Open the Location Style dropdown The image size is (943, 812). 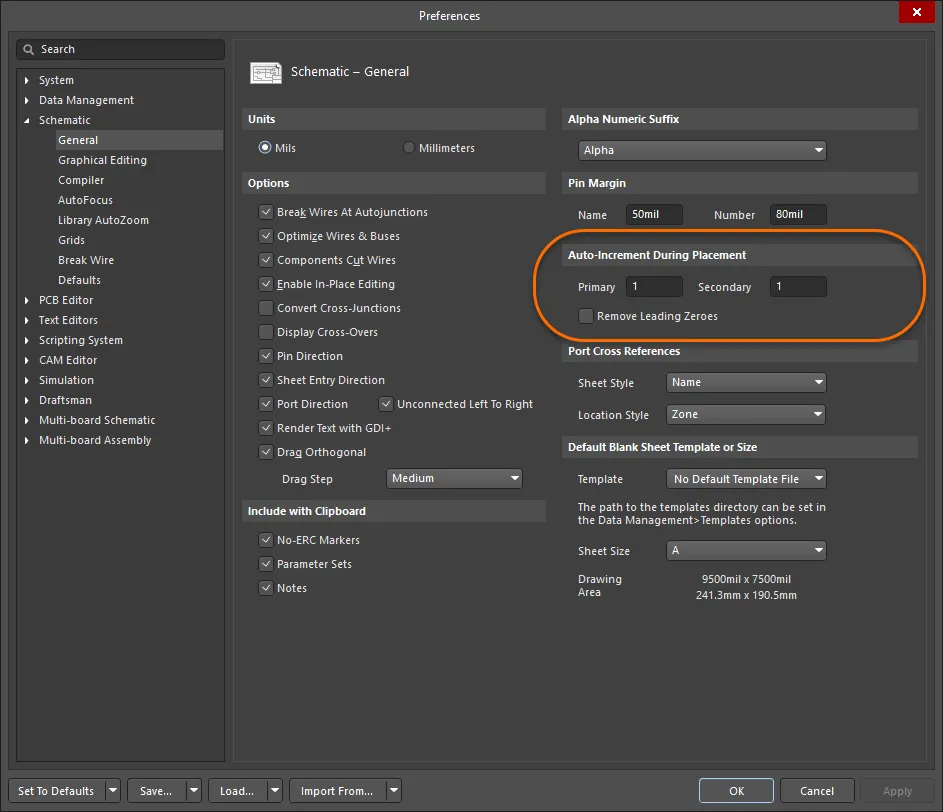point(819,414)
